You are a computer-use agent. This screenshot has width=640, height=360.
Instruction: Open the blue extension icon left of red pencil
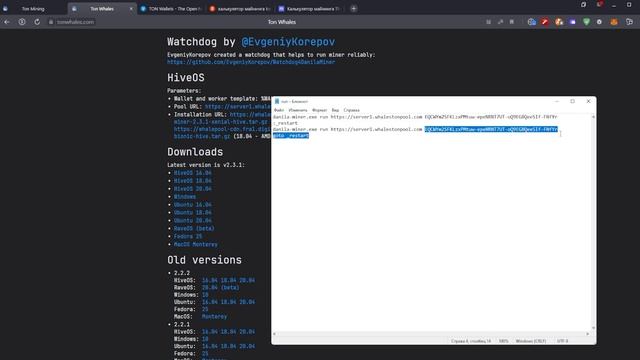[x=531, y=22]
